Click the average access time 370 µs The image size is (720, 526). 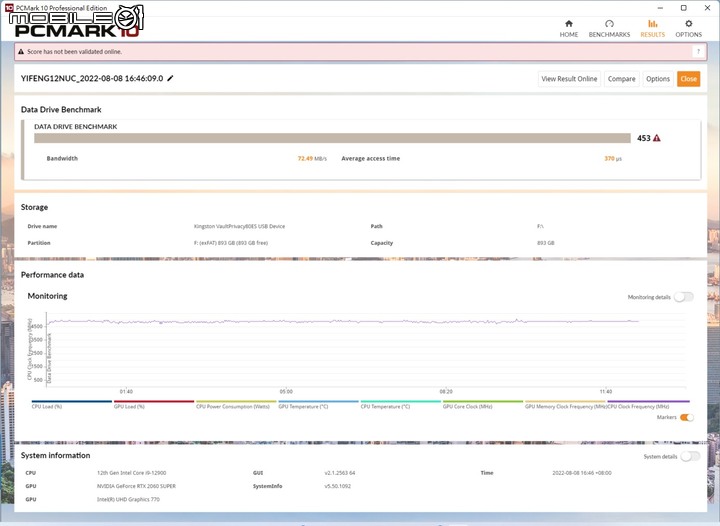point(613,158)
